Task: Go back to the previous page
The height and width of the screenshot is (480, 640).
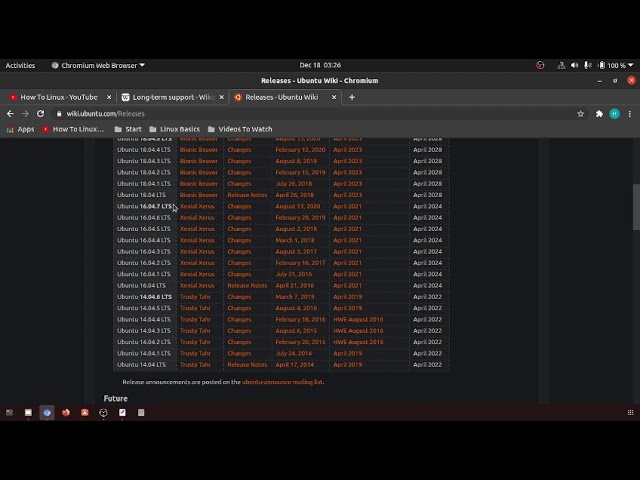Action: point(11,114)
